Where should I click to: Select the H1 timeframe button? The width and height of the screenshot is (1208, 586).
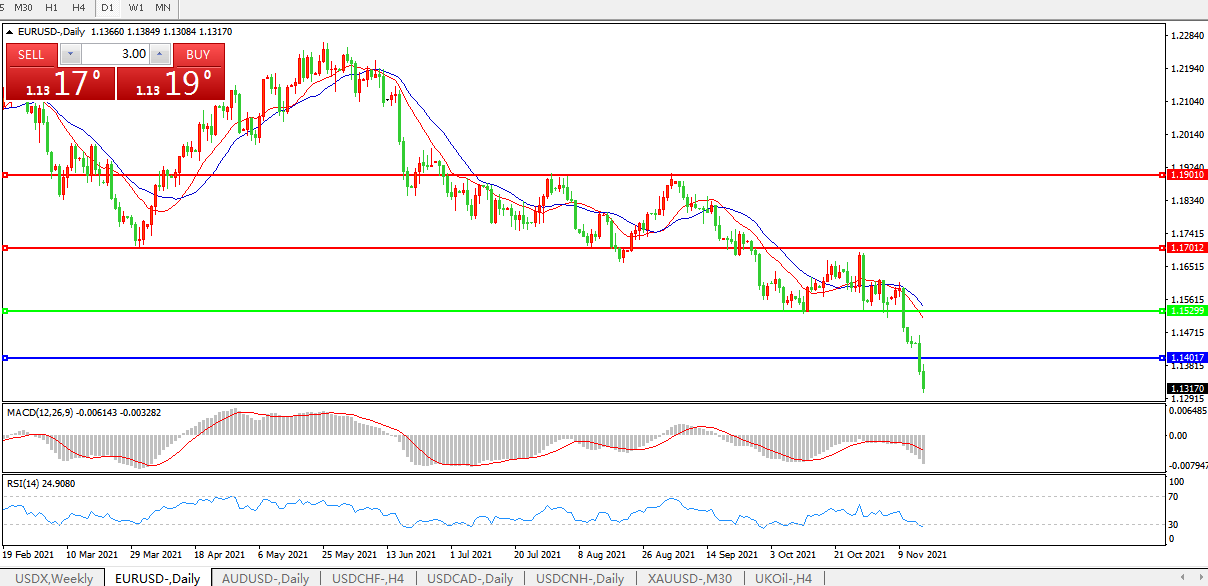click(x=52, y=8)
